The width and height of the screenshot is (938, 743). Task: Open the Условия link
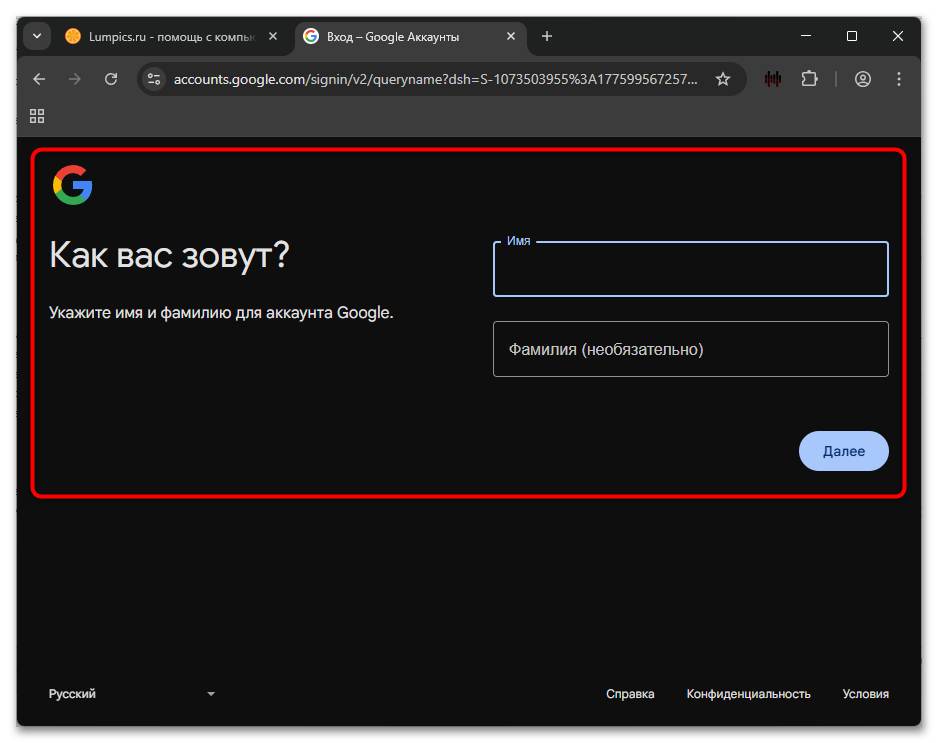866,694
